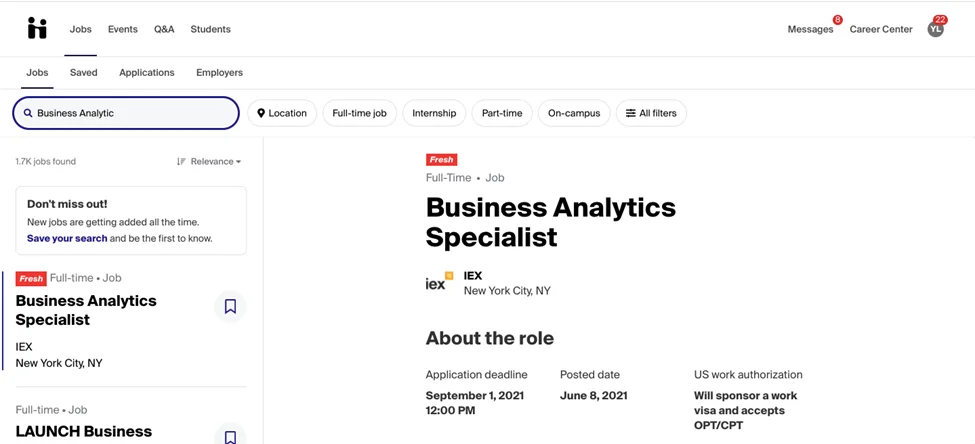Open the Location filter dropdown

click(282, 113)
